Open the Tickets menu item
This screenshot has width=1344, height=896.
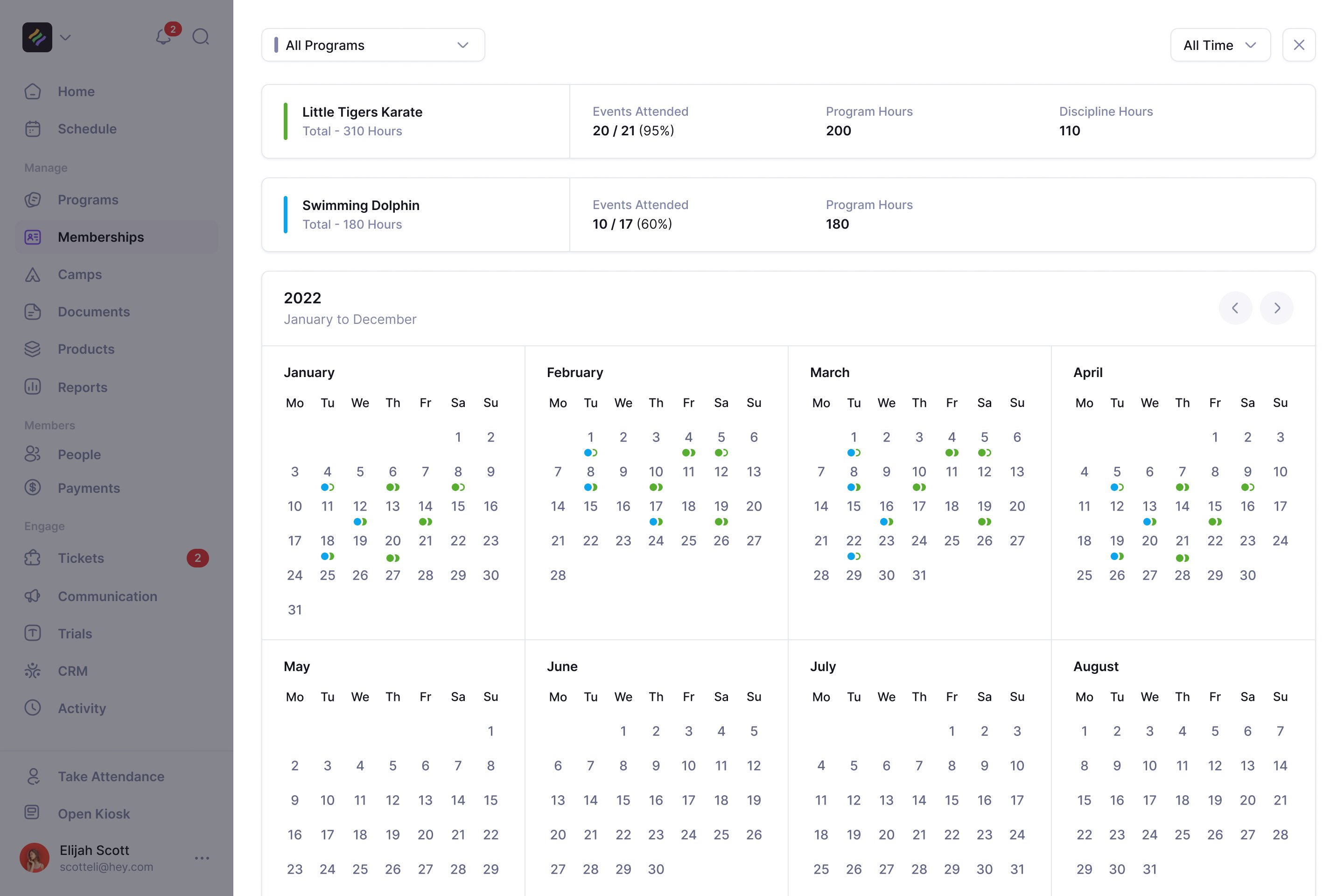(x=81, y=558)
